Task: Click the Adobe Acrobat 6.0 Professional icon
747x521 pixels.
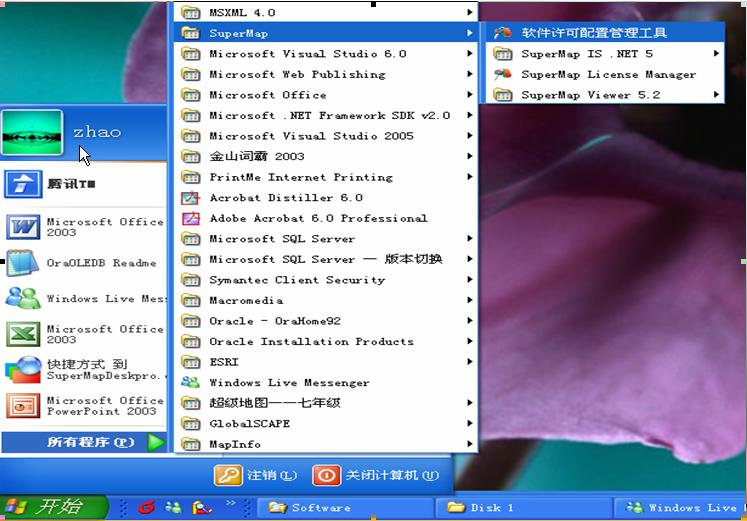Action: [x=191, y=218]
